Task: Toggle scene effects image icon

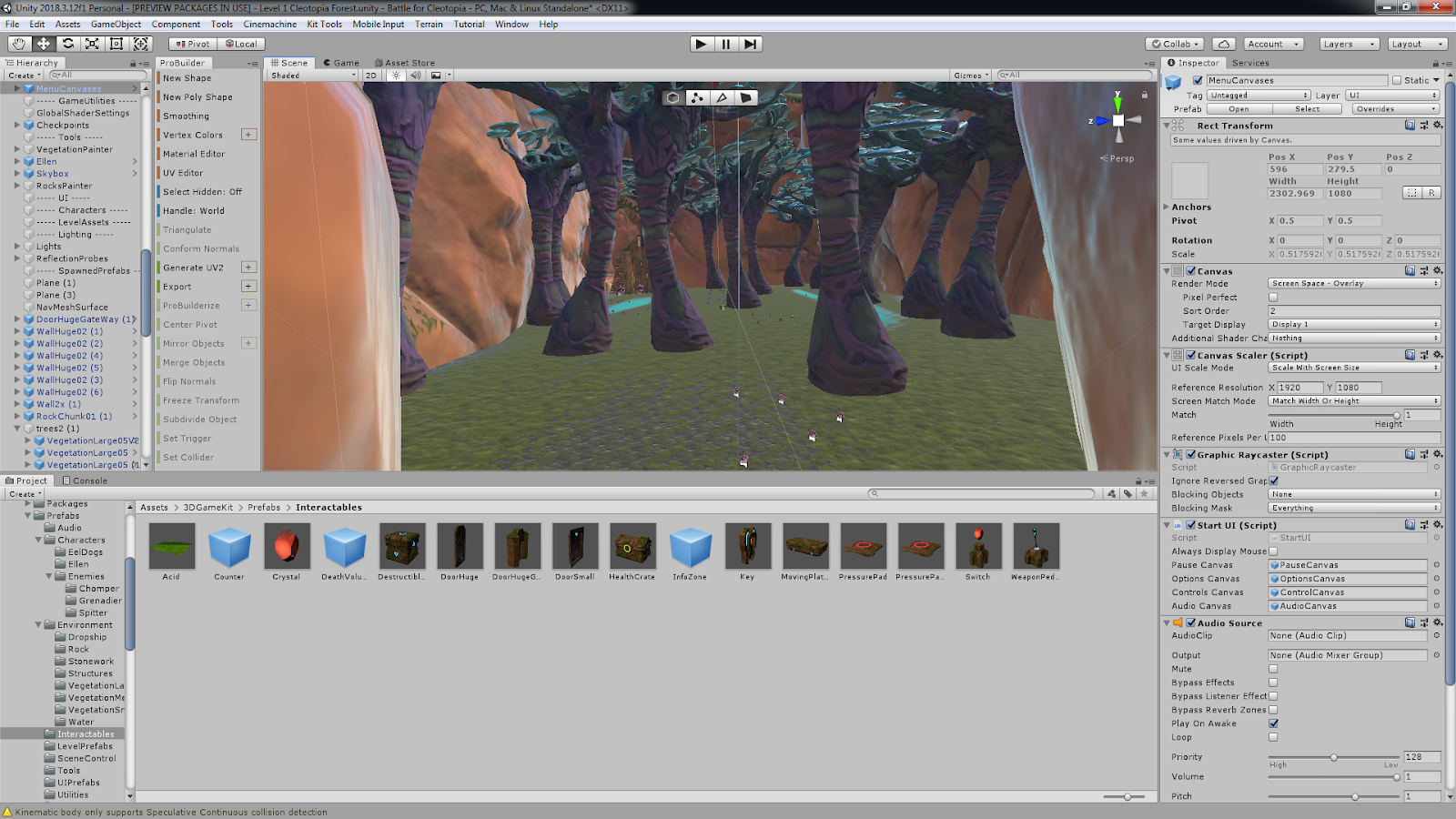Action: point(436,76)
